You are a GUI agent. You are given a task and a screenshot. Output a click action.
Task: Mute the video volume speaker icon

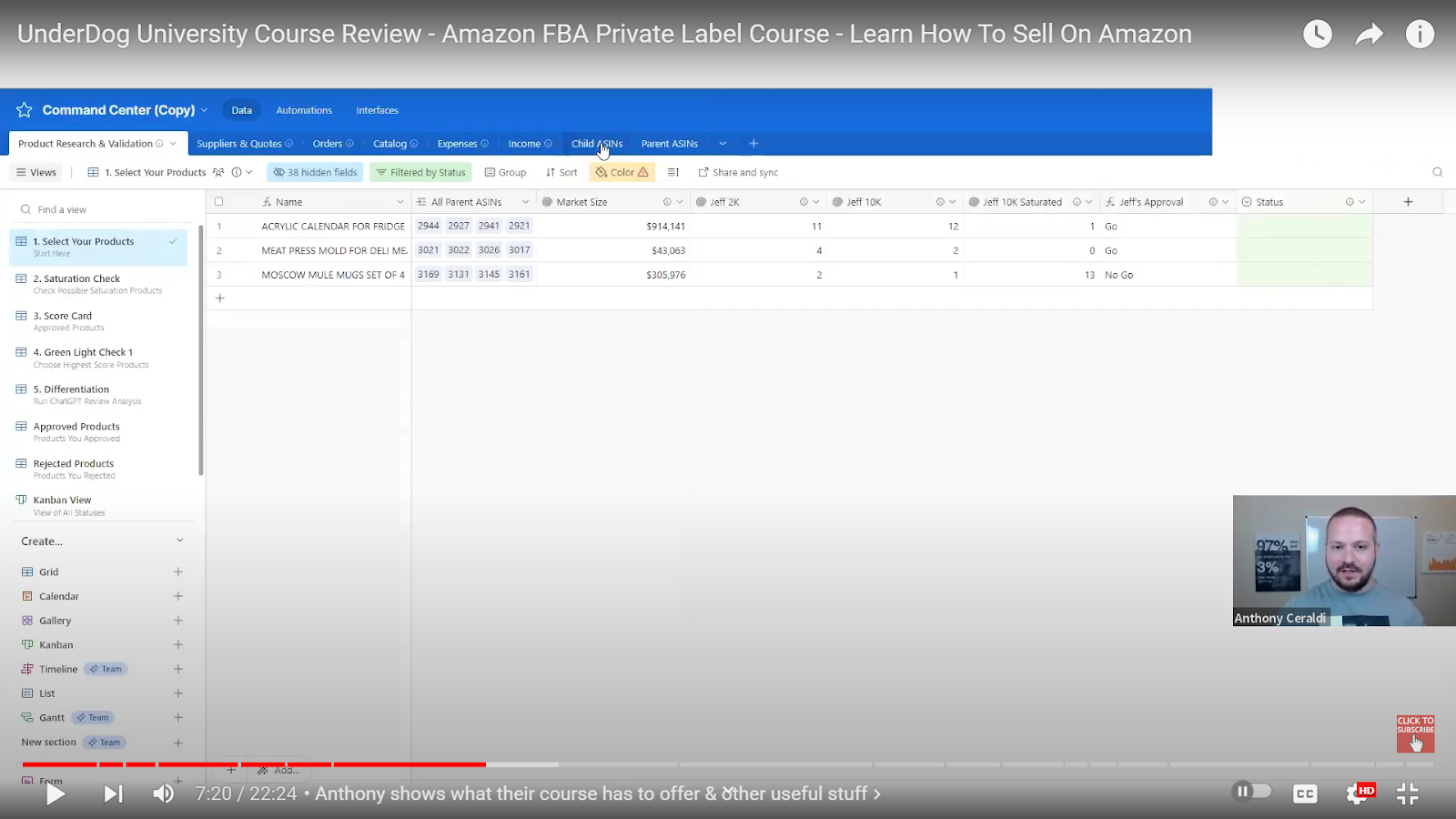tap(164, 794)
